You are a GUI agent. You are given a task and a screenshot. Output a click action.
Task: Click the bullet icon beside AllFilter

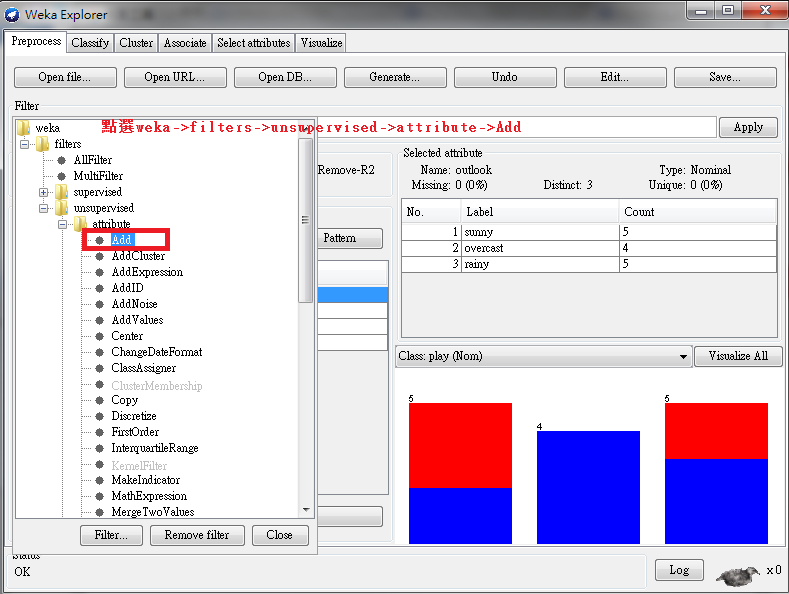(61, 160)
